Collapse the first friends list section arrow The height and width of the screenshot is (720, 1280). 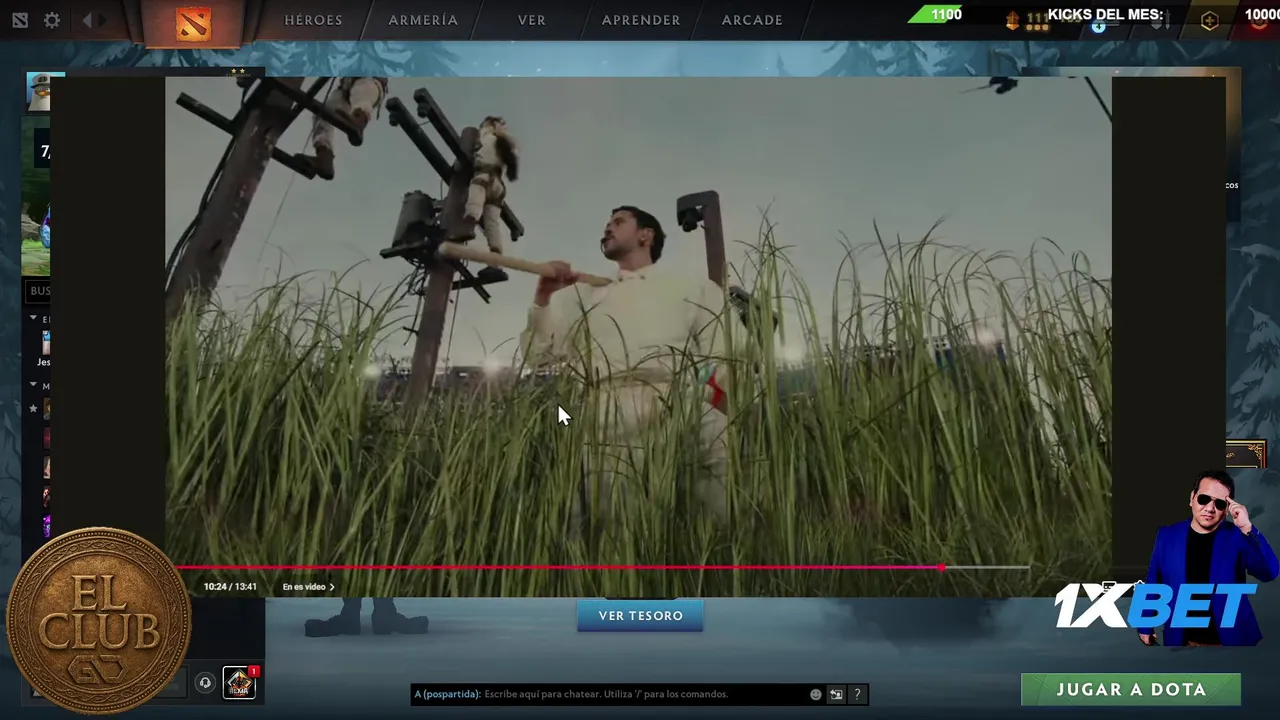(33, 318)
